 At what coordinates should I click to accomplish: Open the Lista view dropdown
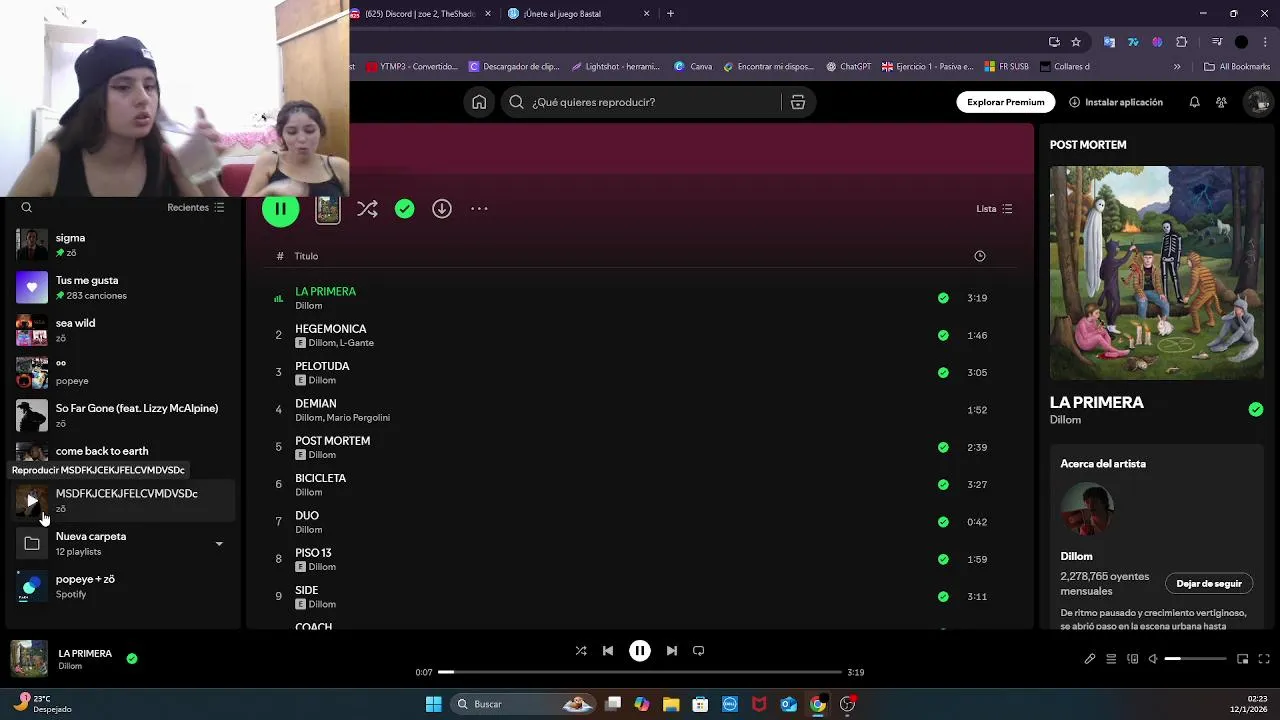coord(995,209)
